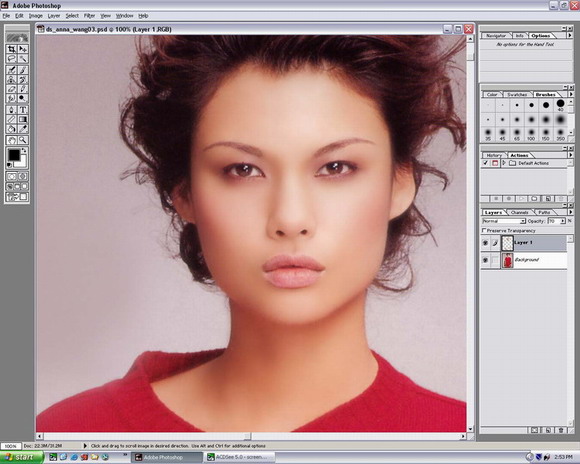Open the Windows Start button

(21, 457)
